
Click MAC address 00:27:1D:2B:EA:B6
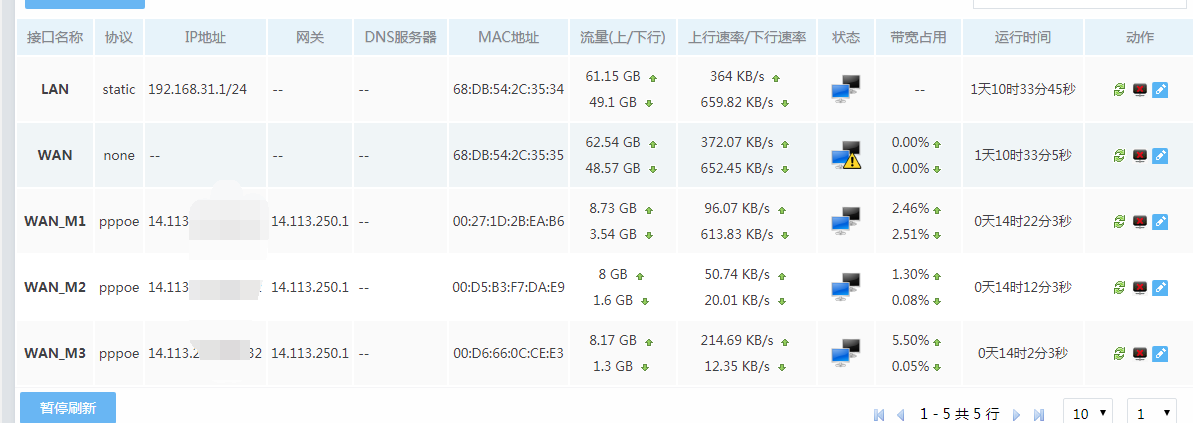pyautogui.click(x=508, y=221)
